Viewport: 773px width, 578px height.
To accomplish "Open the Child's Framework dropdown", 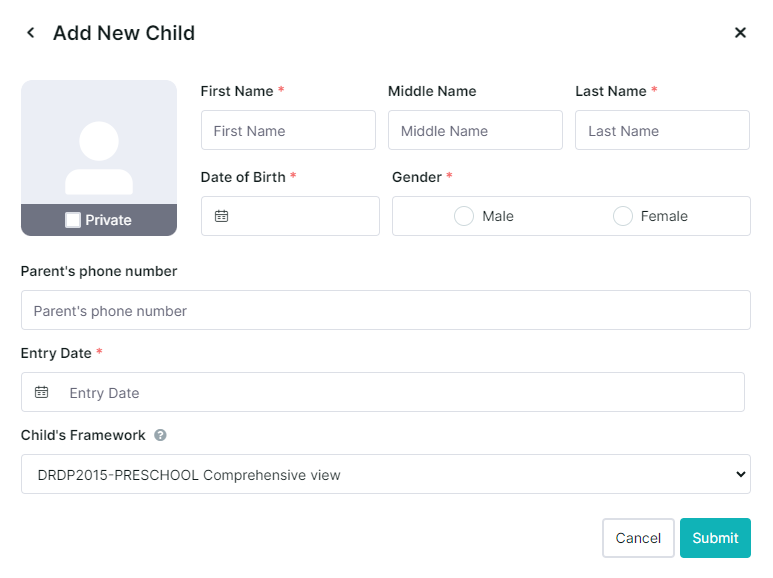I will pos(386,474).
